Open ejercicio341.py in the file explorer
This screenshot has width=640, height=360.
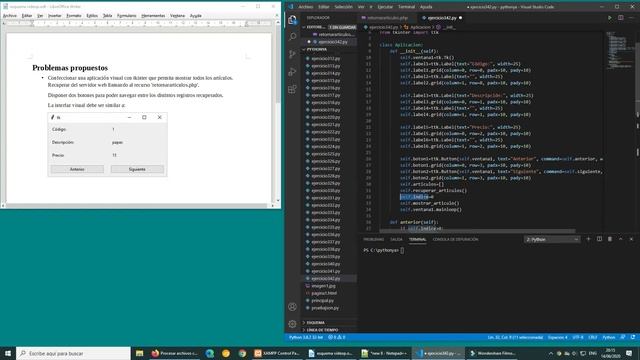(x=325, y=271)
